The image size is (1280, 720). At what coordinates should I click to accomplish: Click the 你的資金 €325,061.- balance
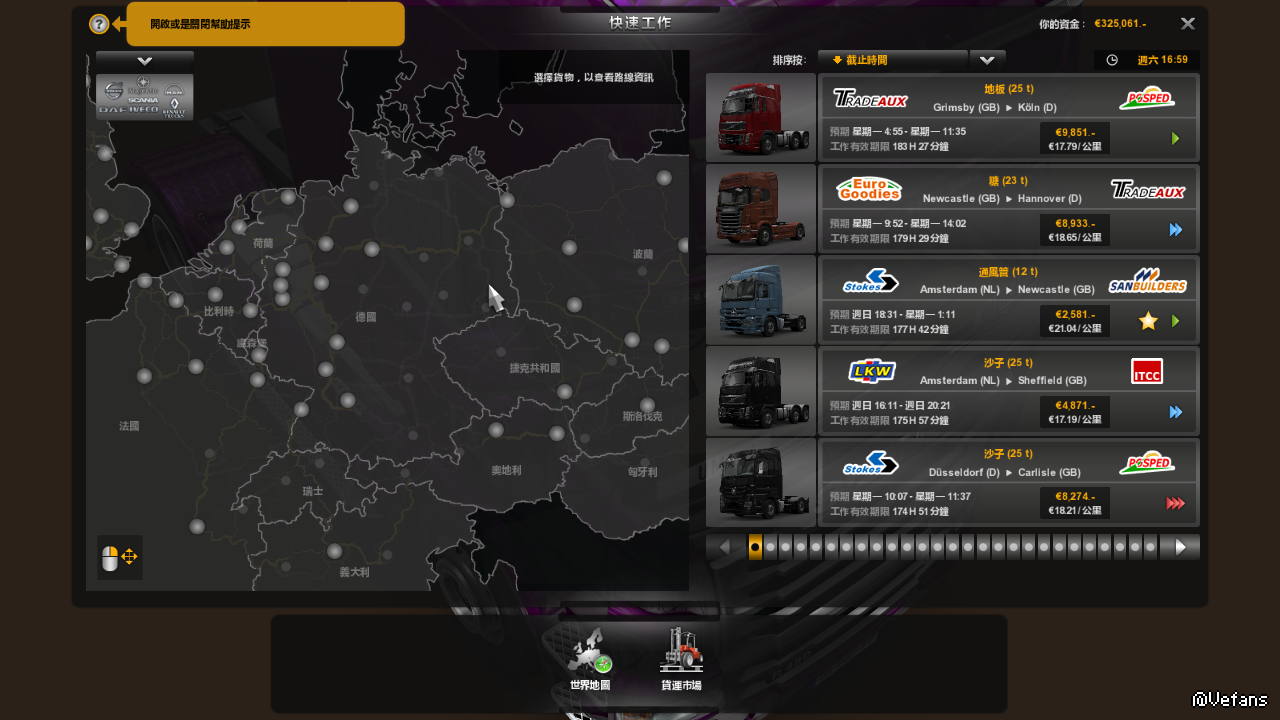[x=1093, y=23]
